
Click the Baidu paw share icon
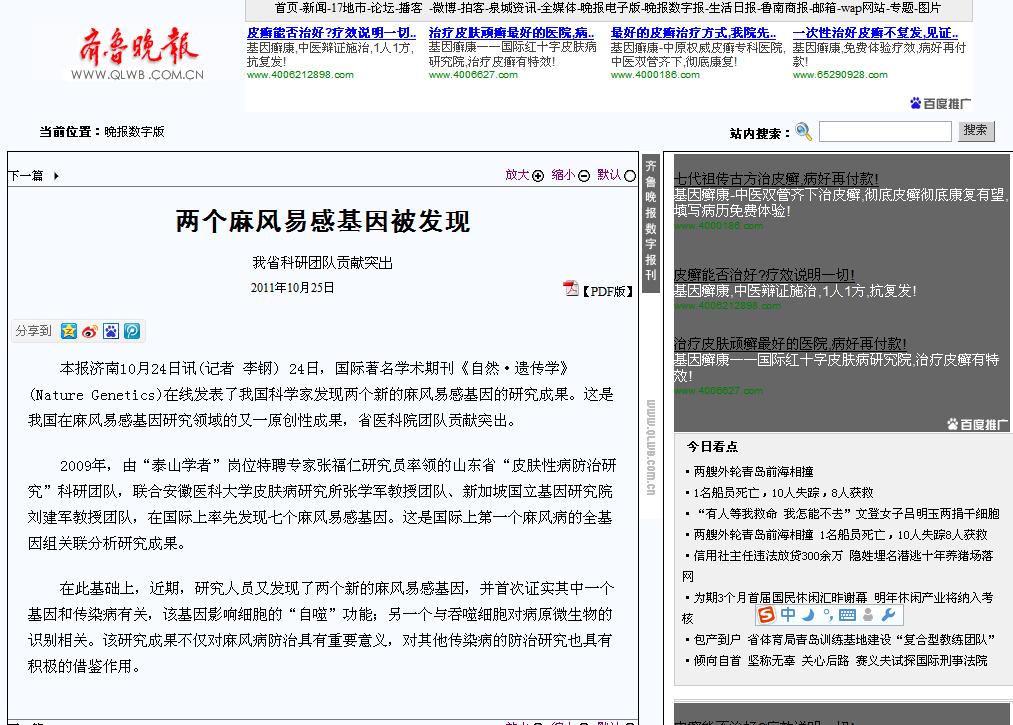[x=111, y=331]
